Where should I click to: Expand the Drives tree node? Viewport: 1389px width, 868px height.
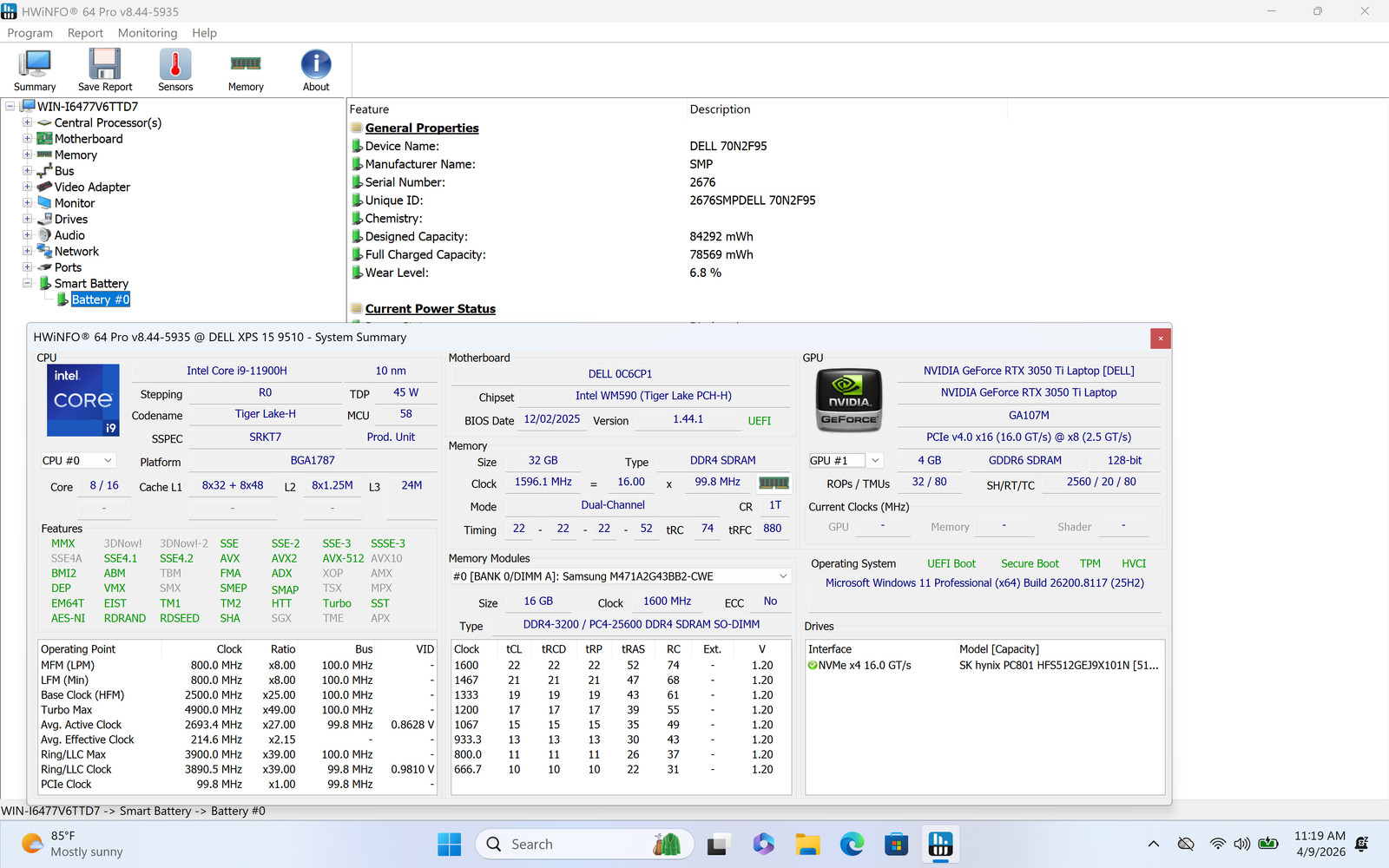point(27,220)
